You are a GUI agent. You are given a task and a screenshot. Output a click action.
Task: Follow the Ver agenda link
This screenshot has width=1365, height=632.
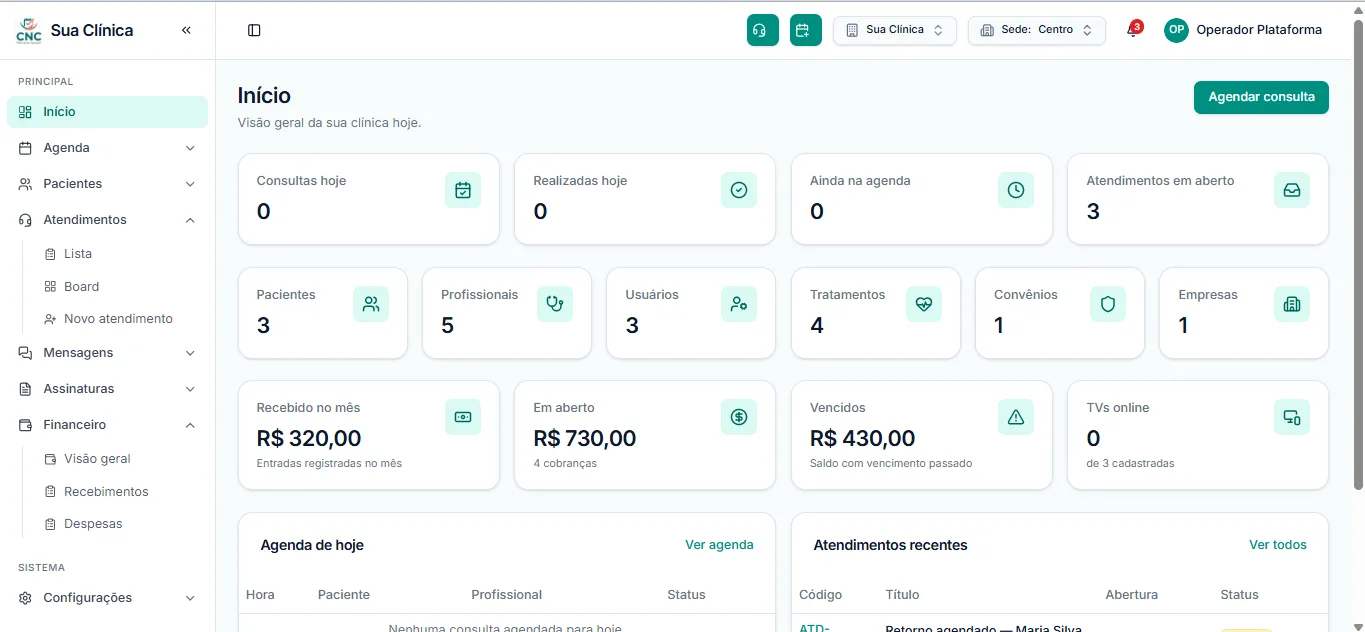click(719, 545)
